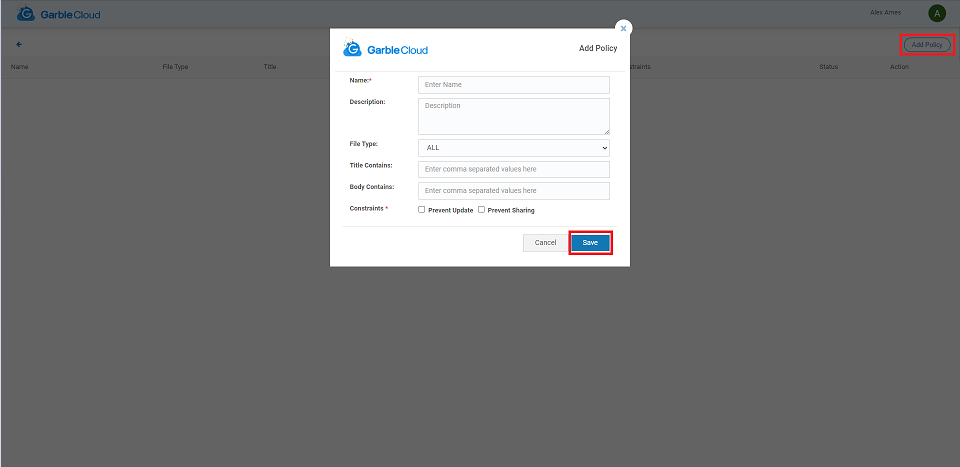Viewport: 960px width, 467px height.
Task: Click the Name column header
Action: (x=20, y=67)
